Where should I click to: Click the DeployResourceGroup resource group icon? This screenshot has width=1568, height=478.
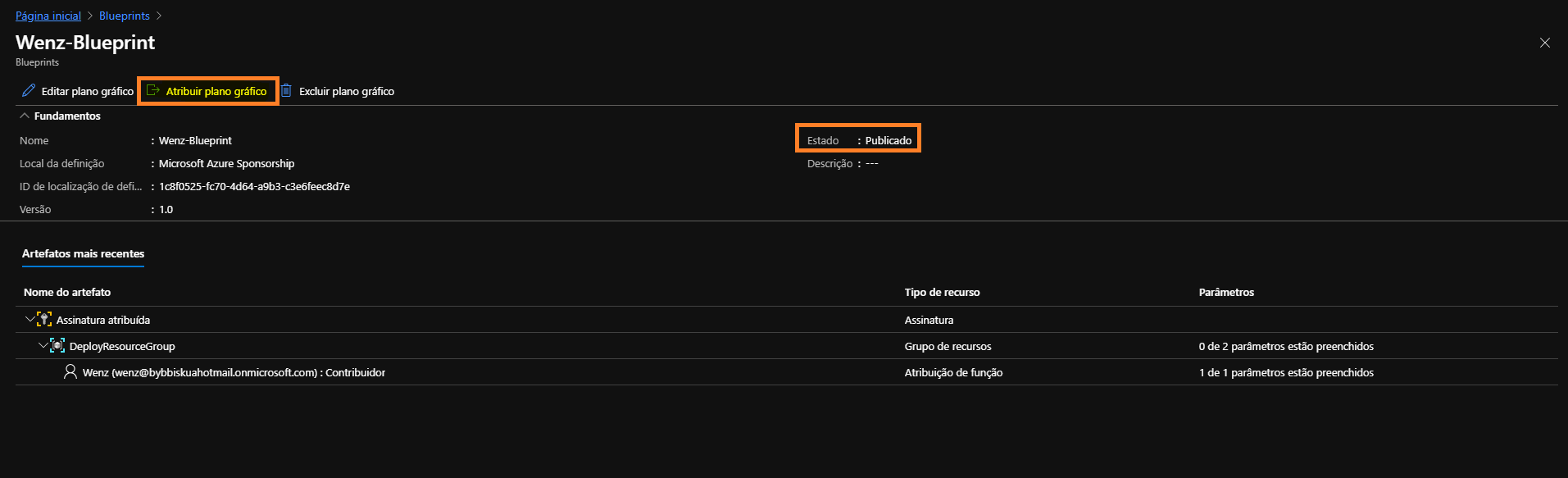pyautogui.click(x=57, y=346)
